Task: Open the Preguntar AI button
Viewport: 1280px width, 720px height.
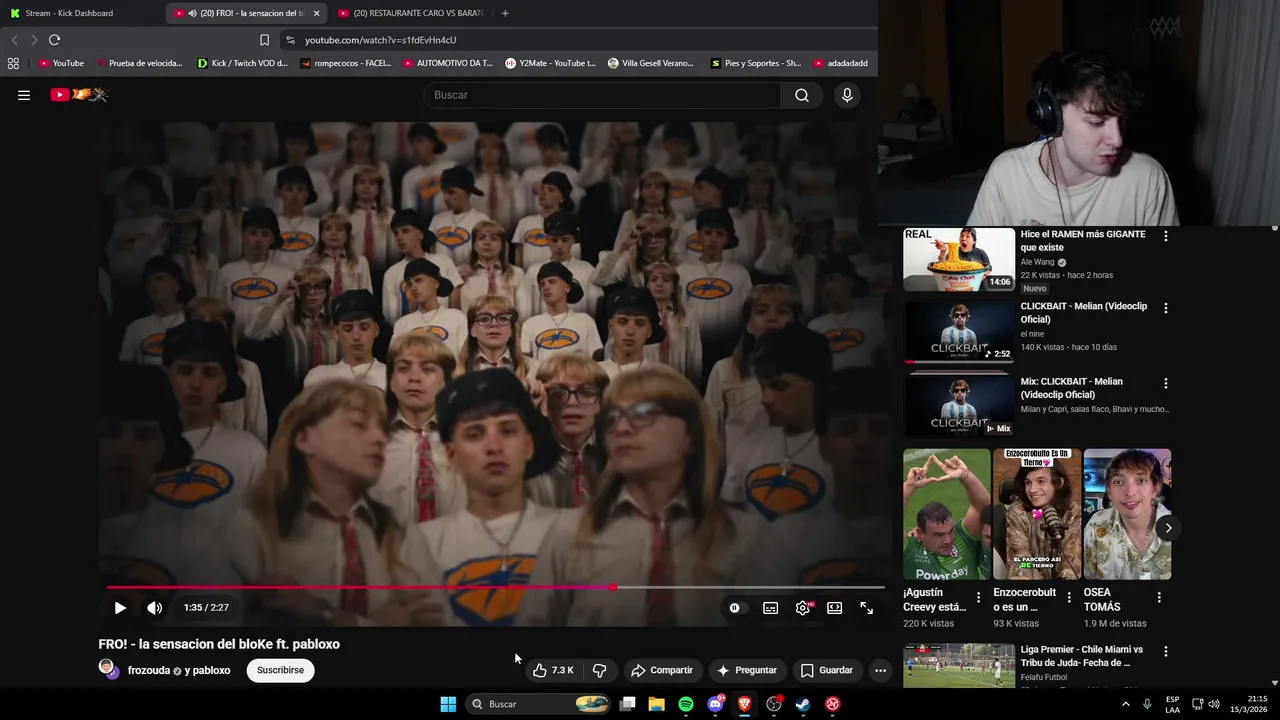Action: (746, 670)
